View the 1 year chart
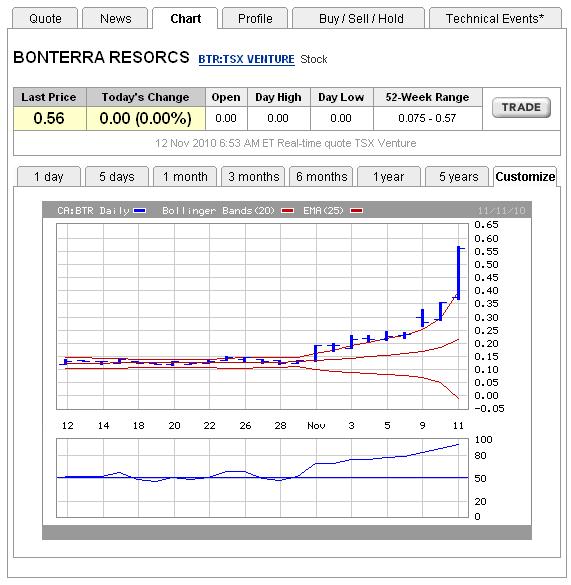This screenshot has width=571, height=585. click(x=389, y=176)
